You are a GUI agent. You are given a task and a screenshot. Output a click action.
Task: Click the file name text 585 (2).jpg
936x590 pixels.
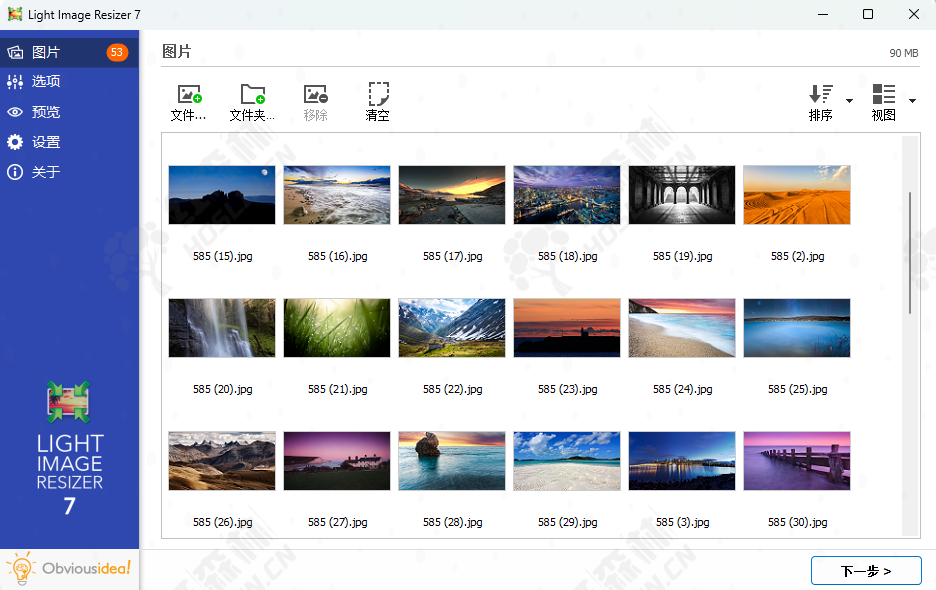(x=798, y=256)
